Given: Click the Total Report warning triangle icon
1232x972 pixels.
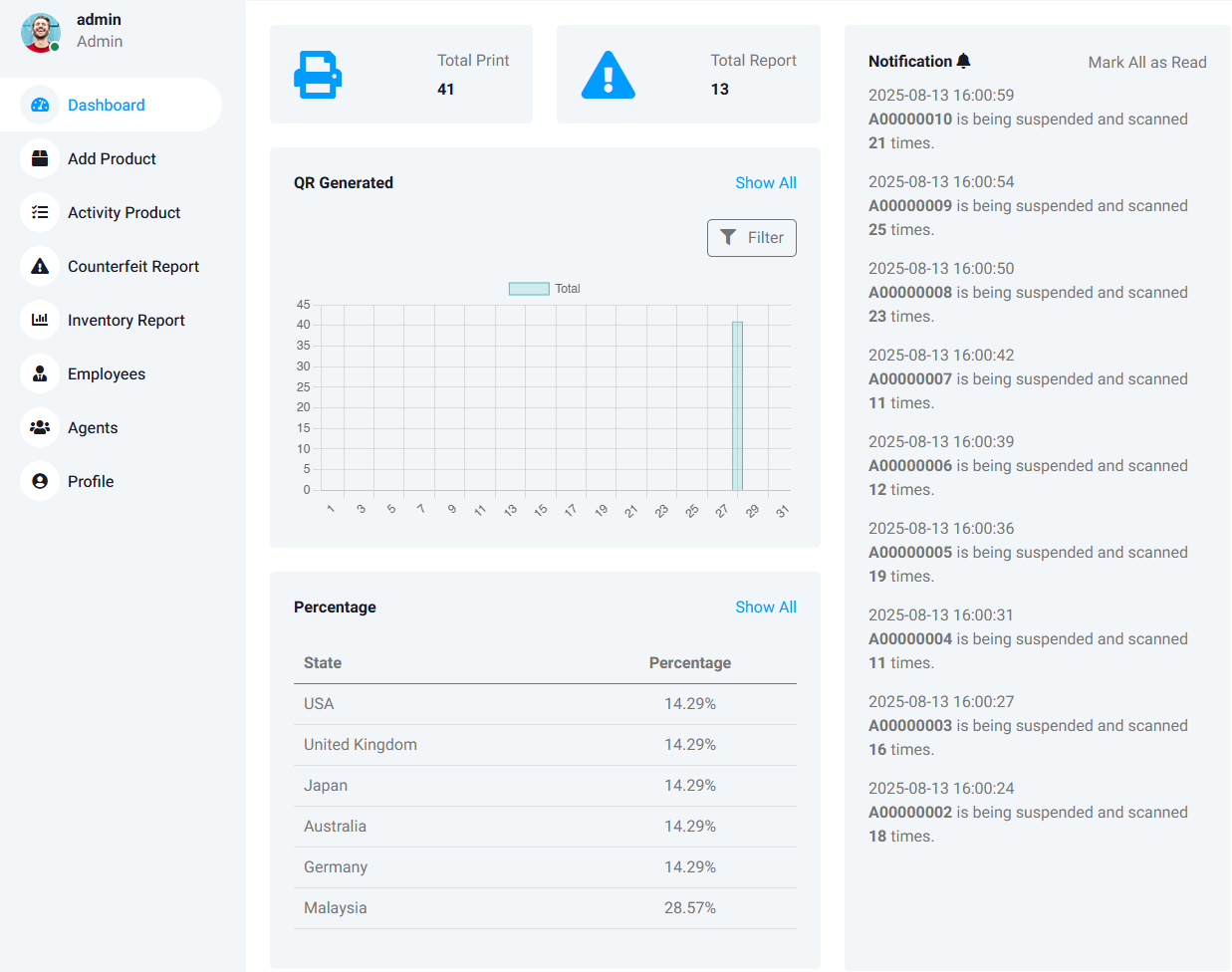Looking at the screenshot, I should [x=608, y=75].
